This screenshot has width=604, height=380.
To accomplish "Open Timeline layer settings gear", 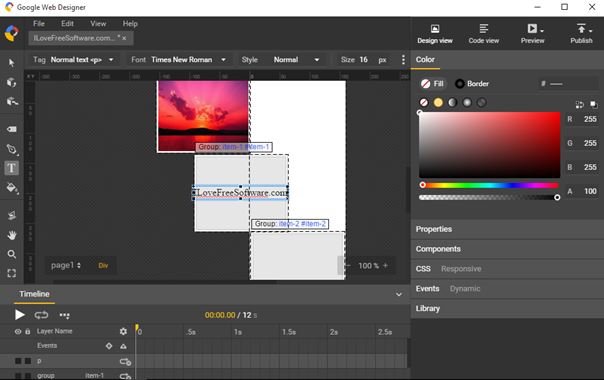I will (x=123, y=331).
